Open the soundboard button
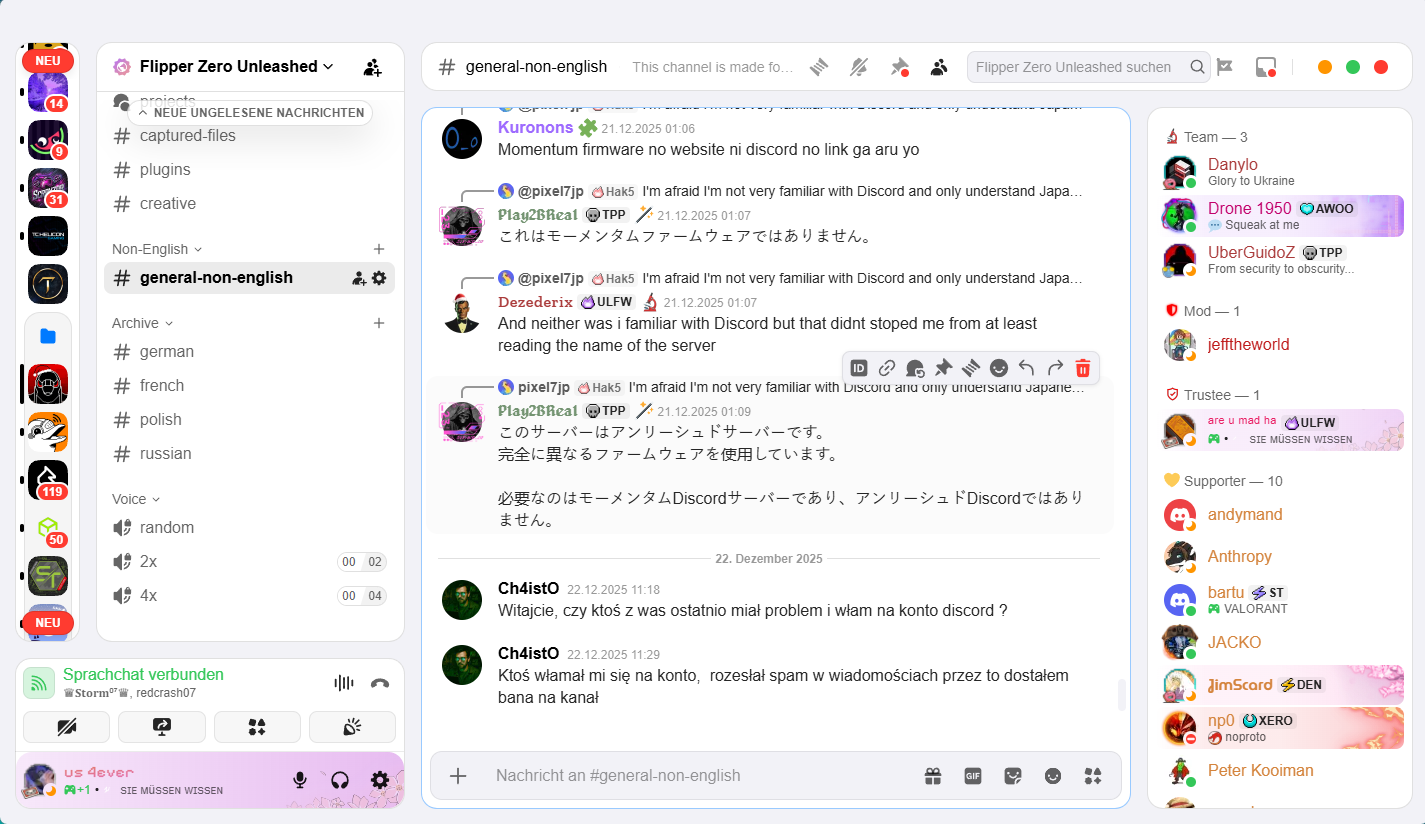 [352, 727]
